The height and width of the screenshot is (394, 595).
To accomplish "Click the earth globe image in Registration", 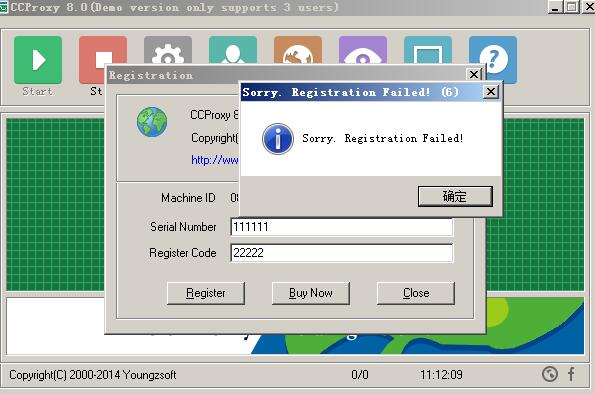I will 152,122.
